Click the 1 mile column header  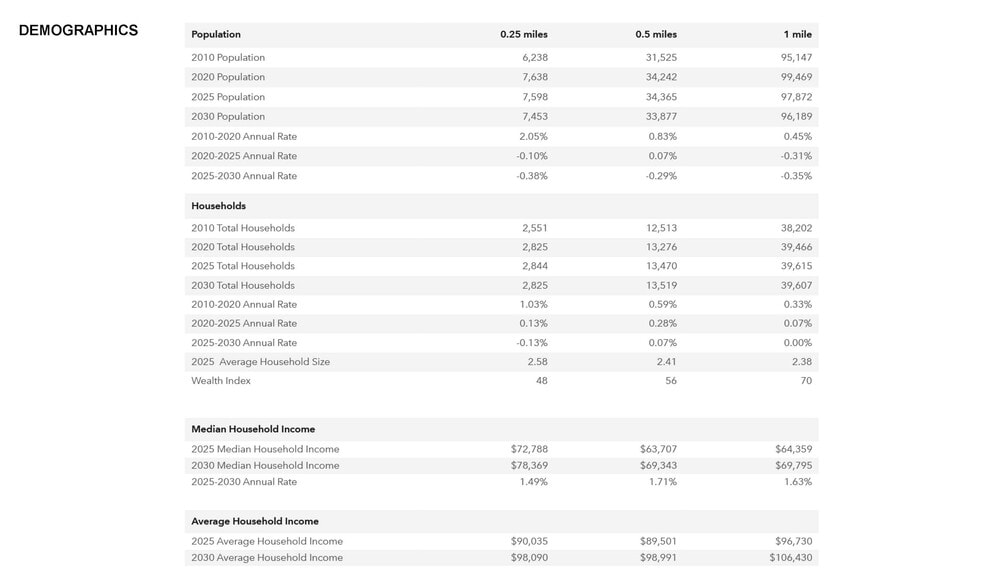point(798,35)
